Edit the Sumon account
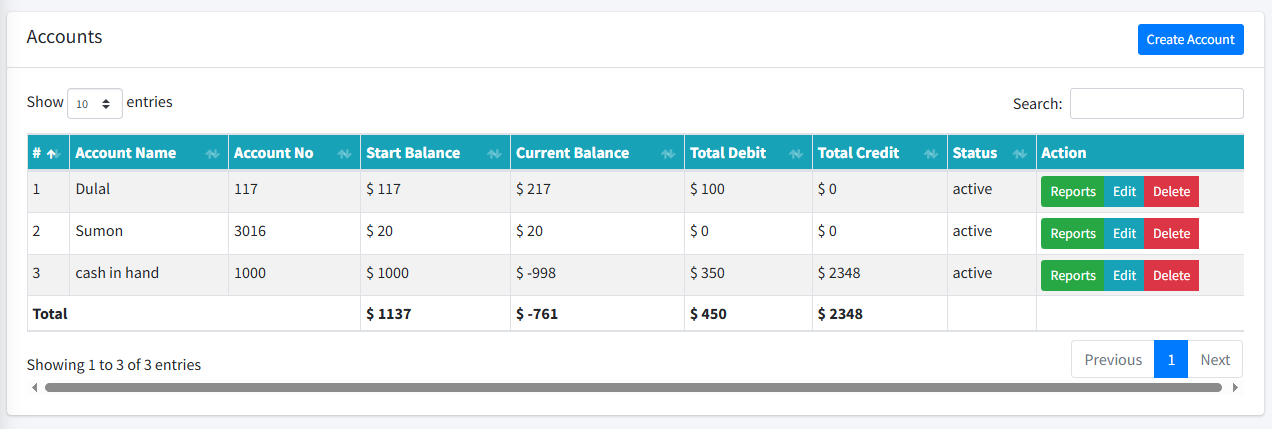Screen dimensions: 1272x429 (1124, 234)
